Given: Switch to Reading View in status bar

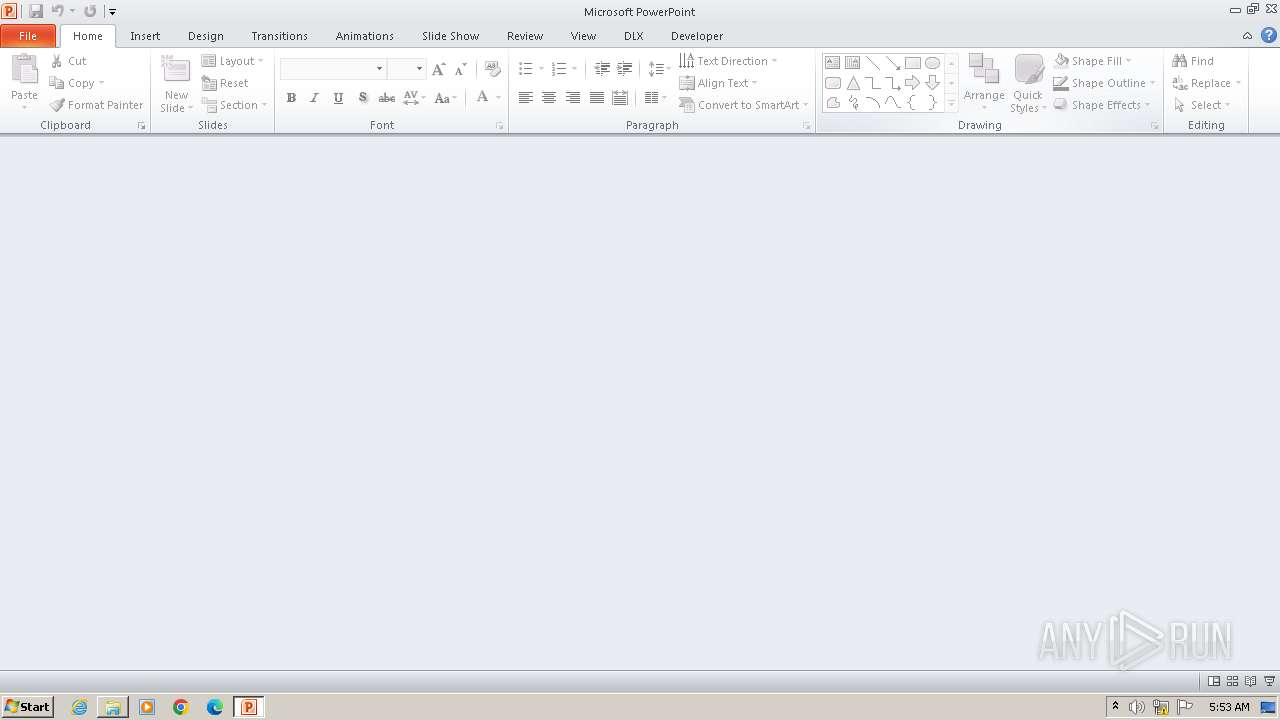Looking at the screenshot, I should (x=1250, y=681).
